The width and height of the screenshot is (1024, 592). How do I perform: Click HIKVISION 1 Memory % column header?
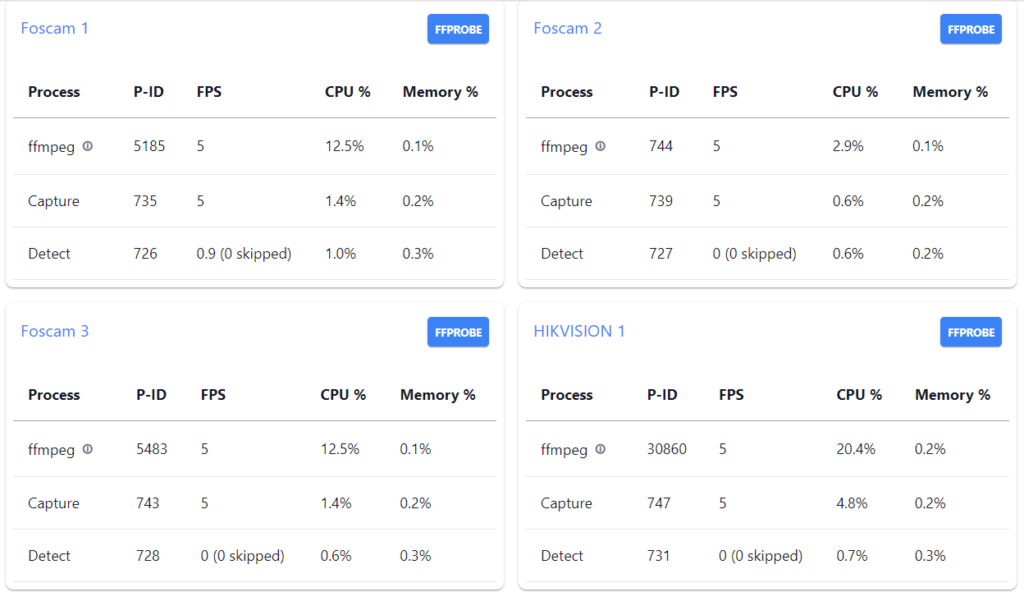click(952, 395)
